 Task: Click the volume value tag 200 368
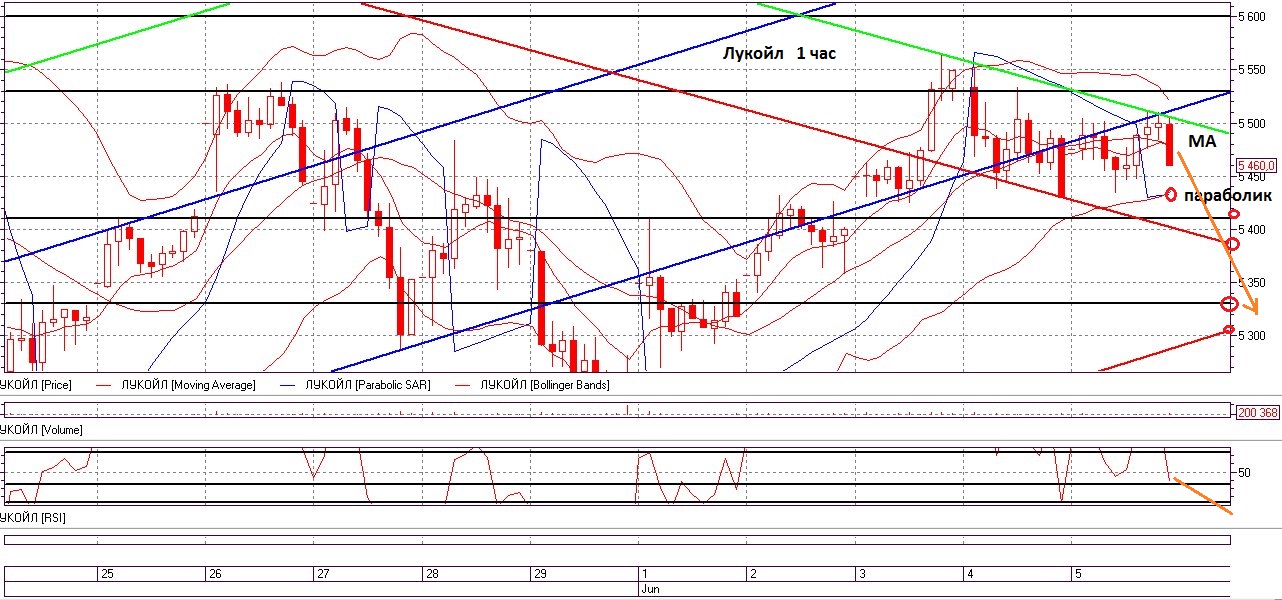click(1257, 412)
